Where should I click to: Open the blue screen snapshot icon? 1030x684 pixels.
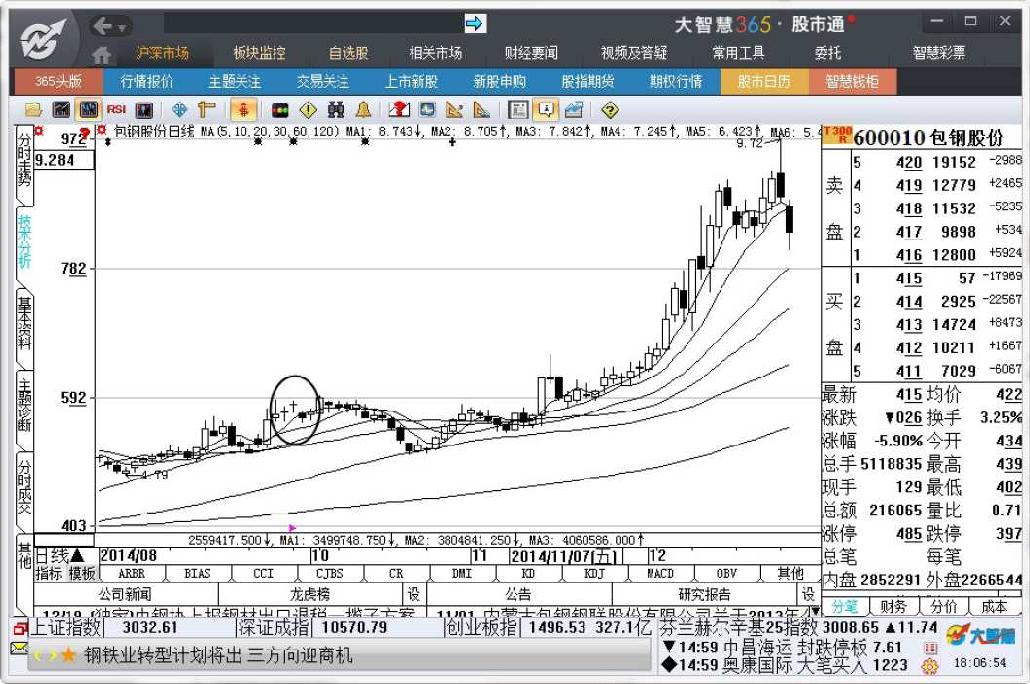[427, 110]
